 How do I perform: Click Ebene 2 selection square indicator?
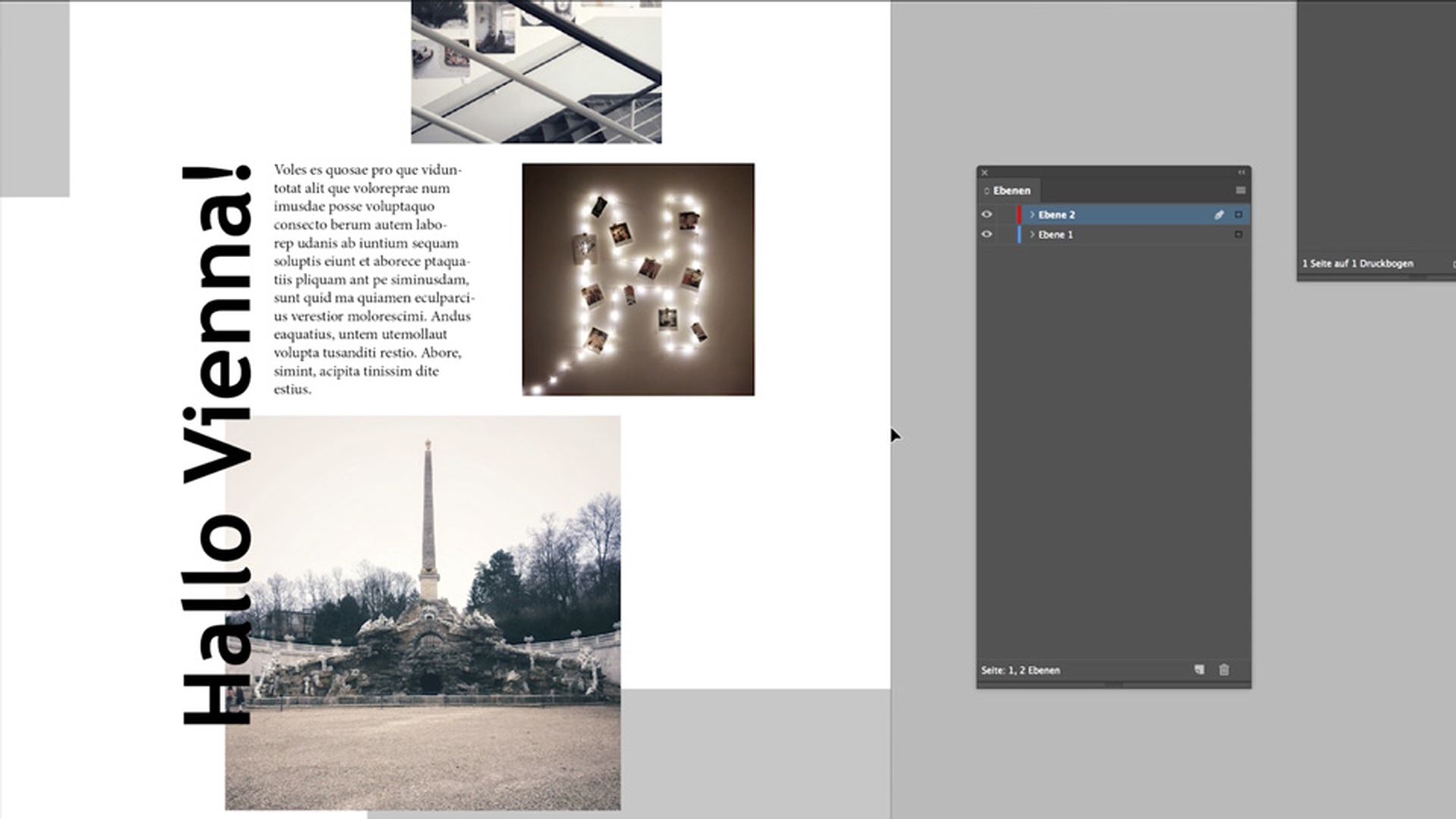click(x=1238, y=215)
